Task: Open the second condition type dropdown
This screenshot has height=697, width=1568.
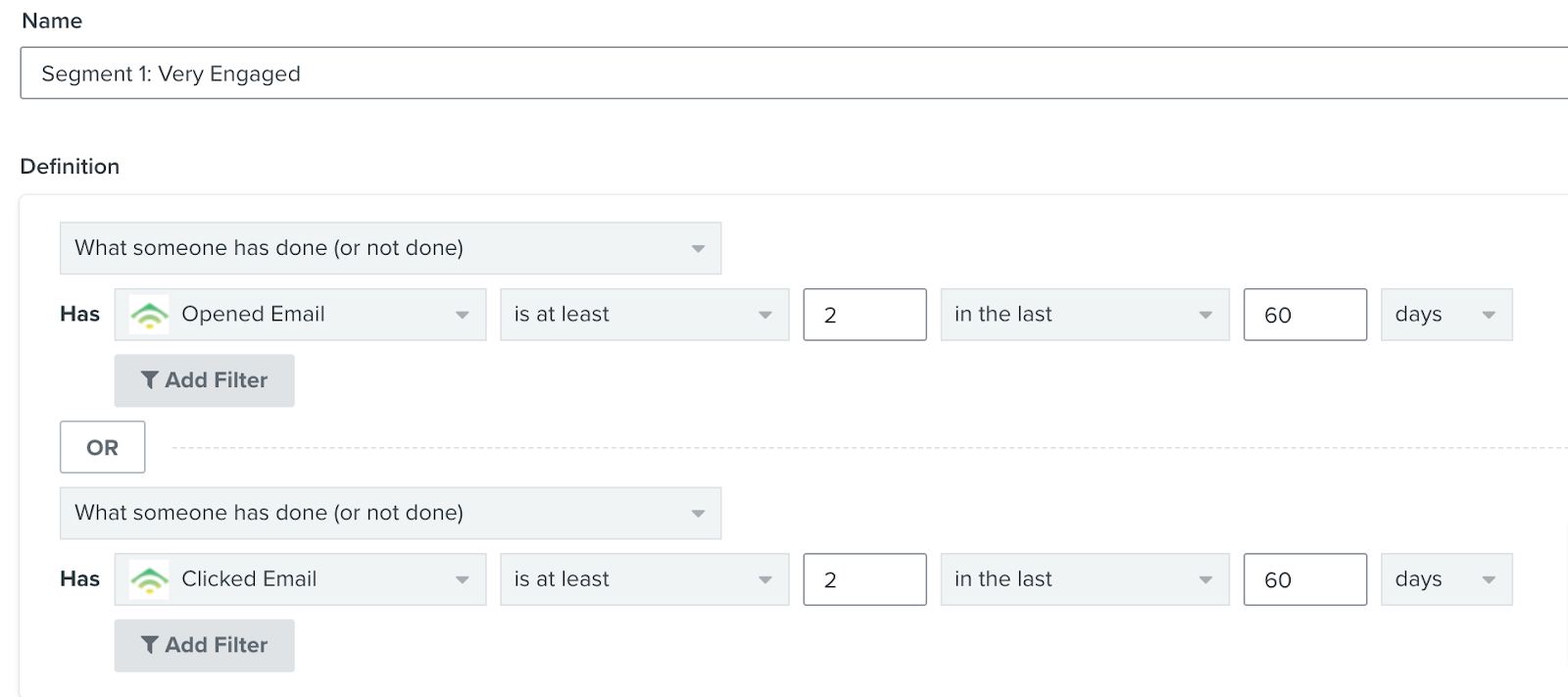Action: 390,513
